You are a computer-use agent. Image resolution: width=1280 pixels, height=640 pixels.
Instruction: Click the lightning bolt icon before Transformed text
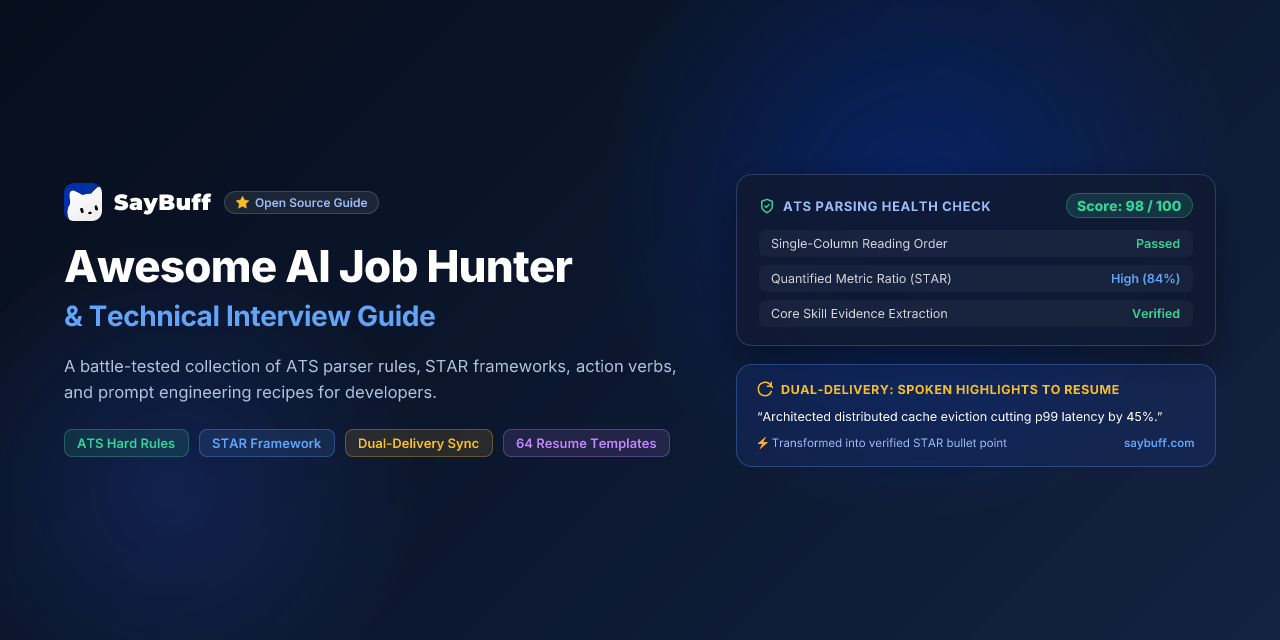point(762,443)
